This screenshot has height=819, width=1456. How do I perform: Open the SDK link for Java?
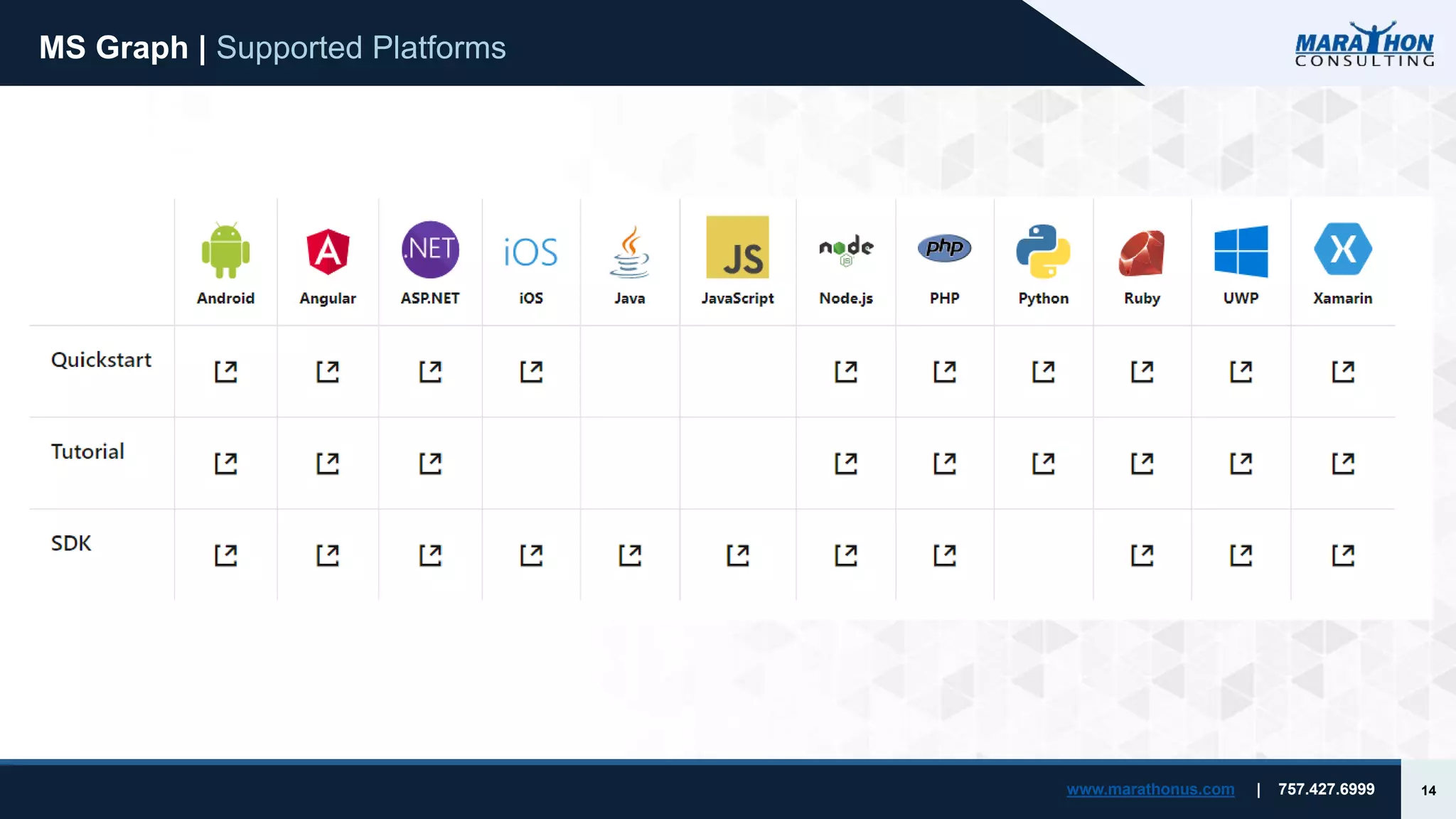(x=630, y=555)
